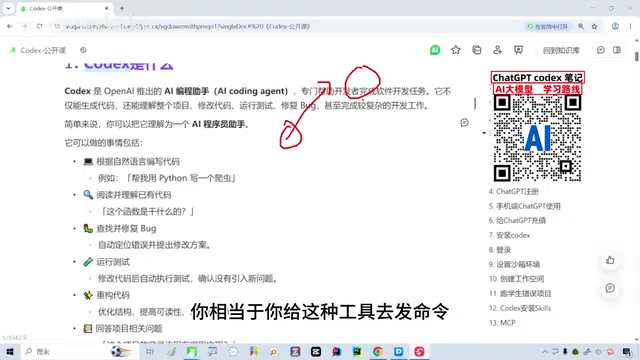Jump to outline item 5. 手机端ChatGPT使用
640x360 pixels.
tap(524, 206)
